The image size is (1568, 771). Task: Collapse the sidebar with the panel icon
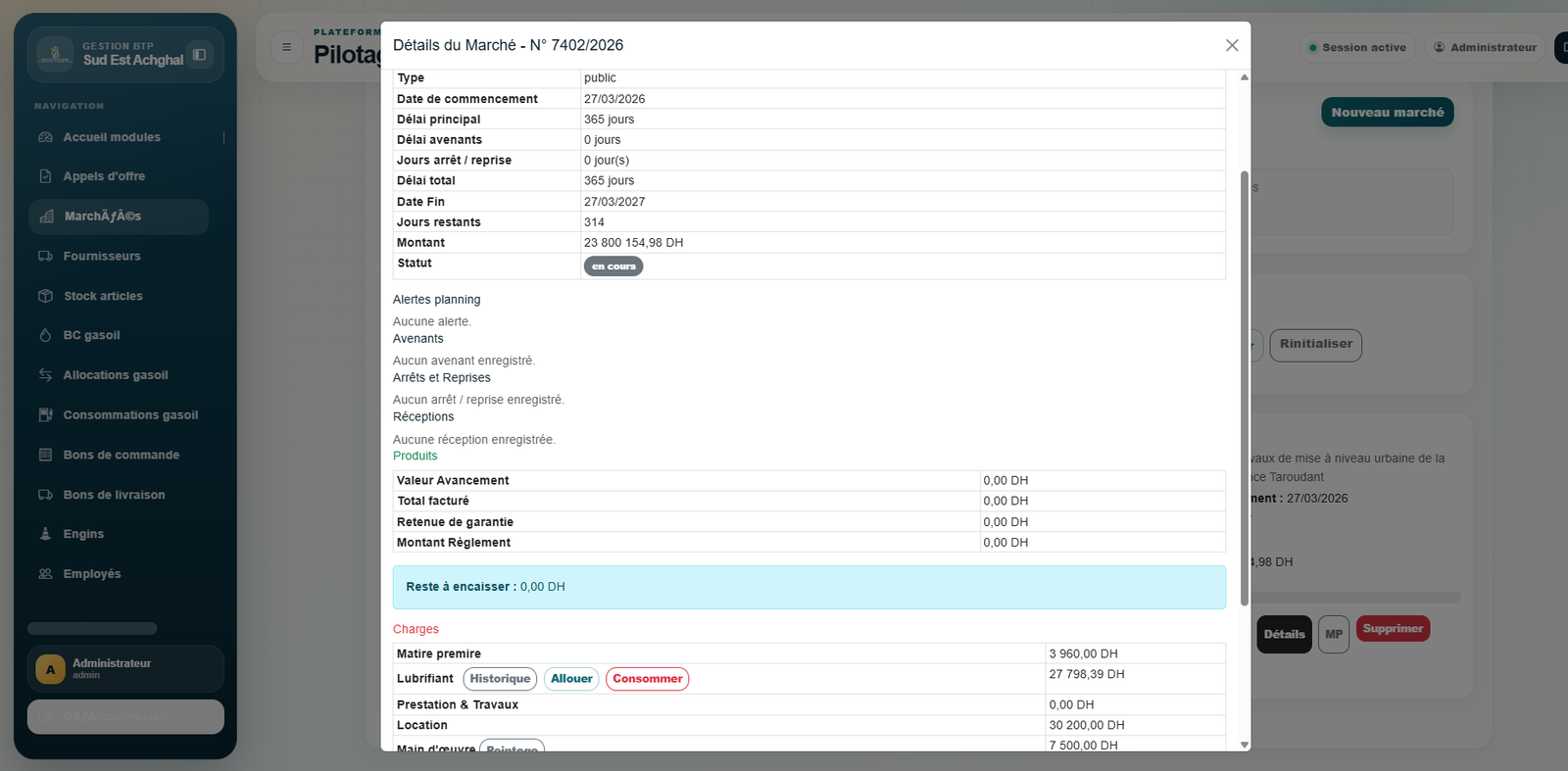[199, 55]
